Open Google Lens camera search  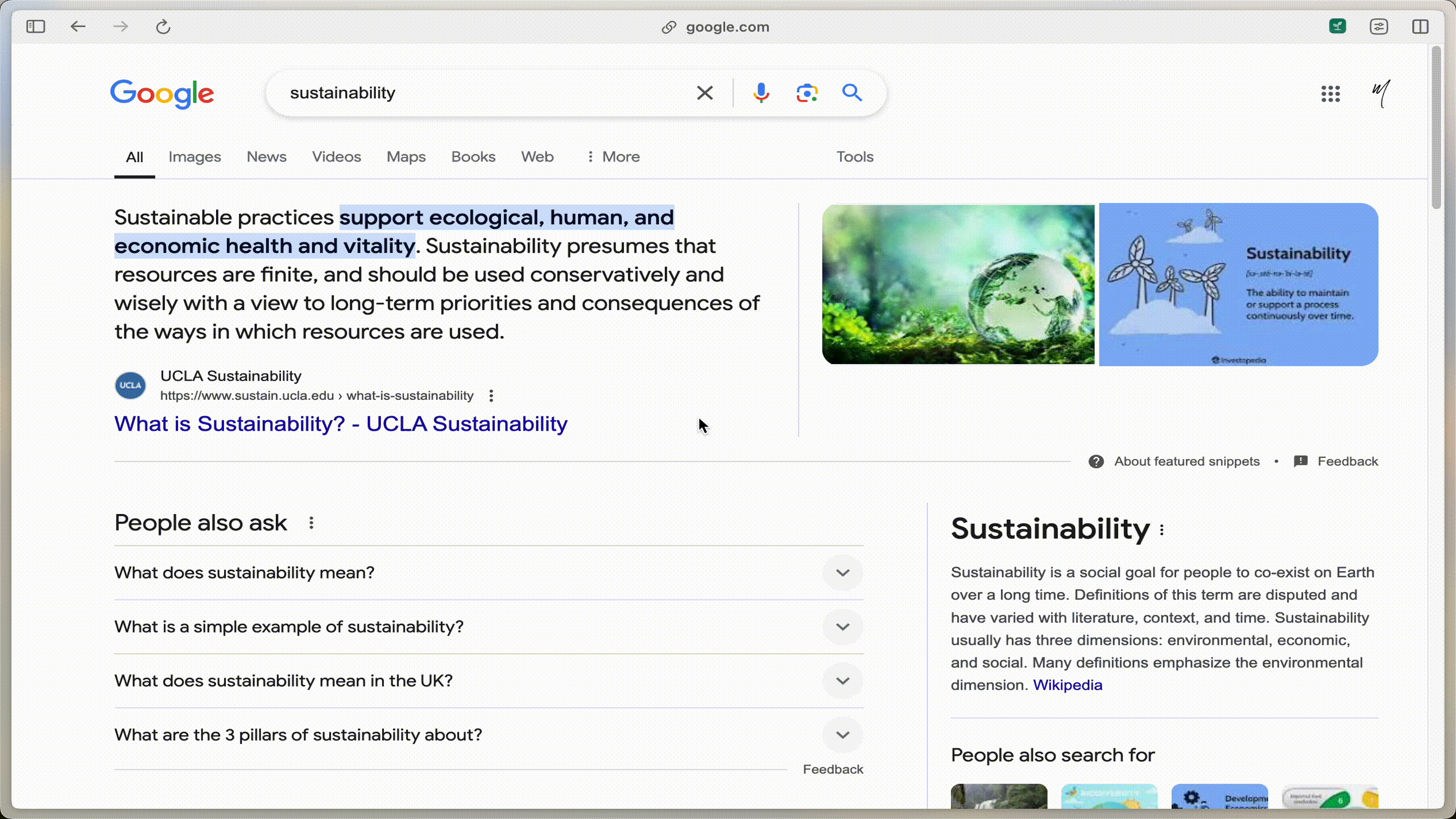coord(806,93)
